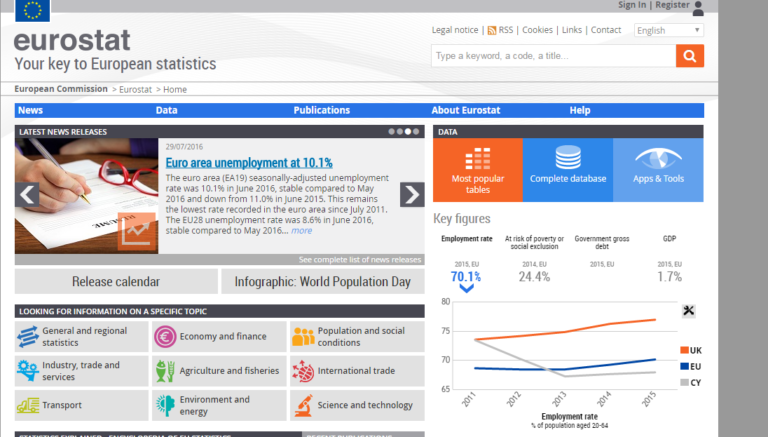Toggle the UK series in chart legend
This screenshot has height=437, width=768.
tap(691, 350)
